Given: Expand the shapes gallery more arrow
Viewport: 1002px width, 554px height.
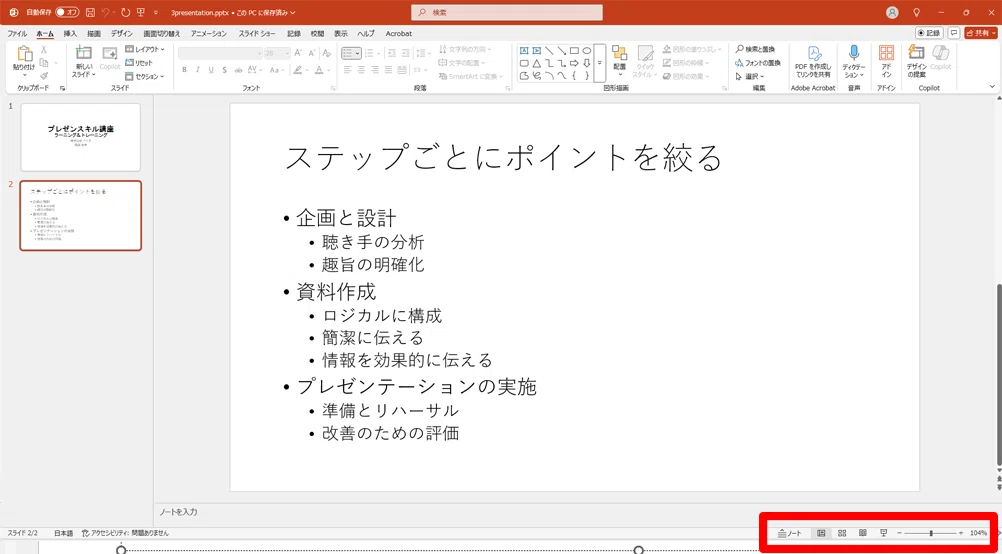Looking at the screenshot, I should point(599,63).
